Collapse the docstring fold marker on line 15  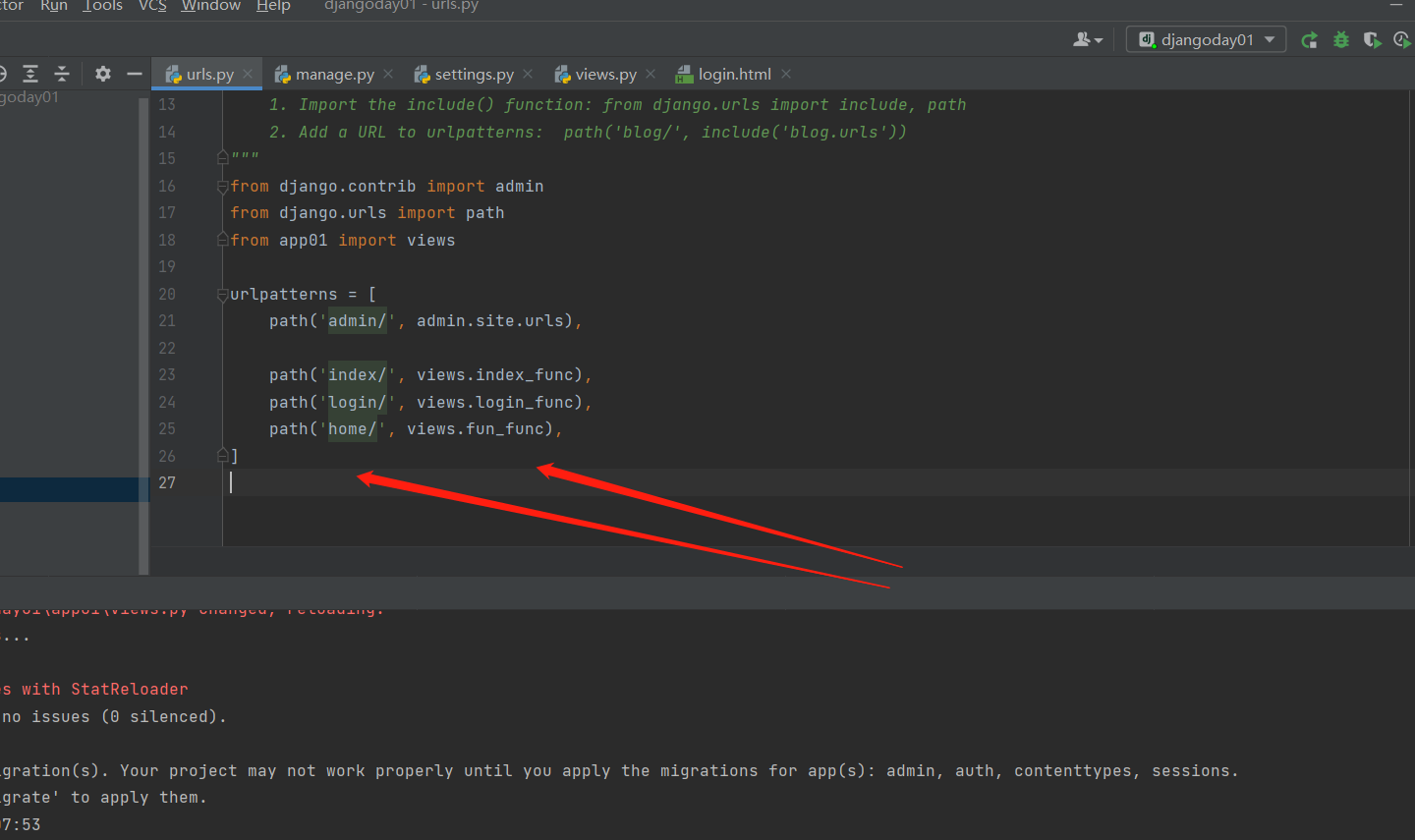tap(223, 158)
